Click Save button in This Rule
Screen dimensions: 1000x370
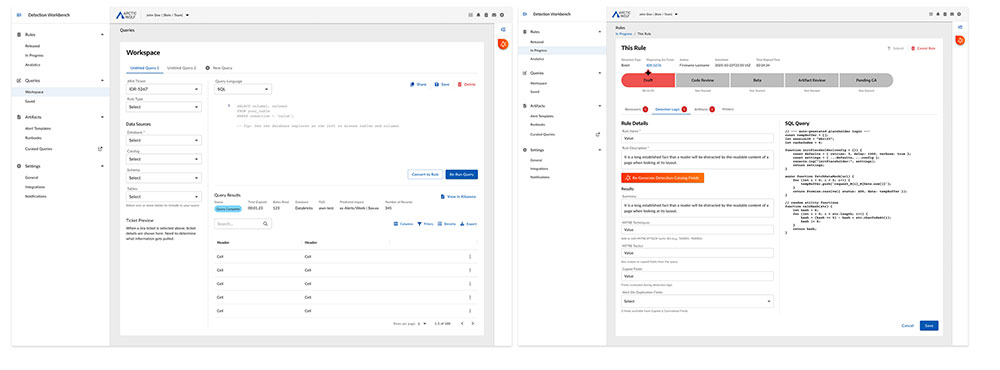929,325
